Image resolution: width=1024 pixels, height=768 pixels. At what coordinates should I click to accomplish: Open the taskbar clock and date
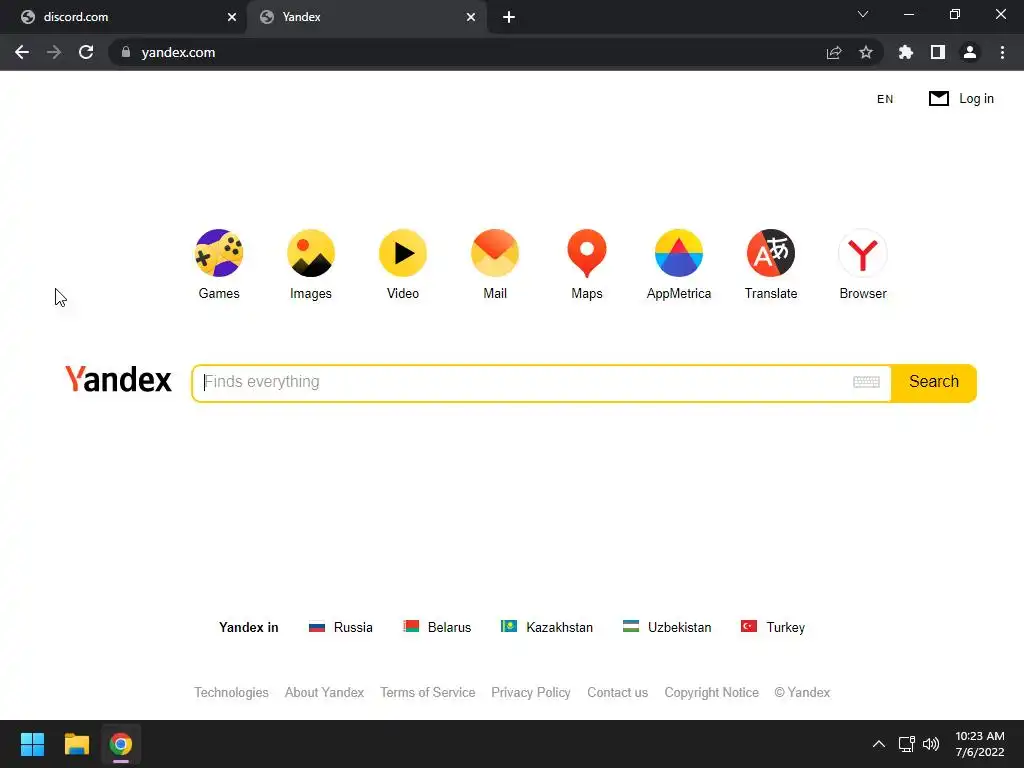point(980,744)
